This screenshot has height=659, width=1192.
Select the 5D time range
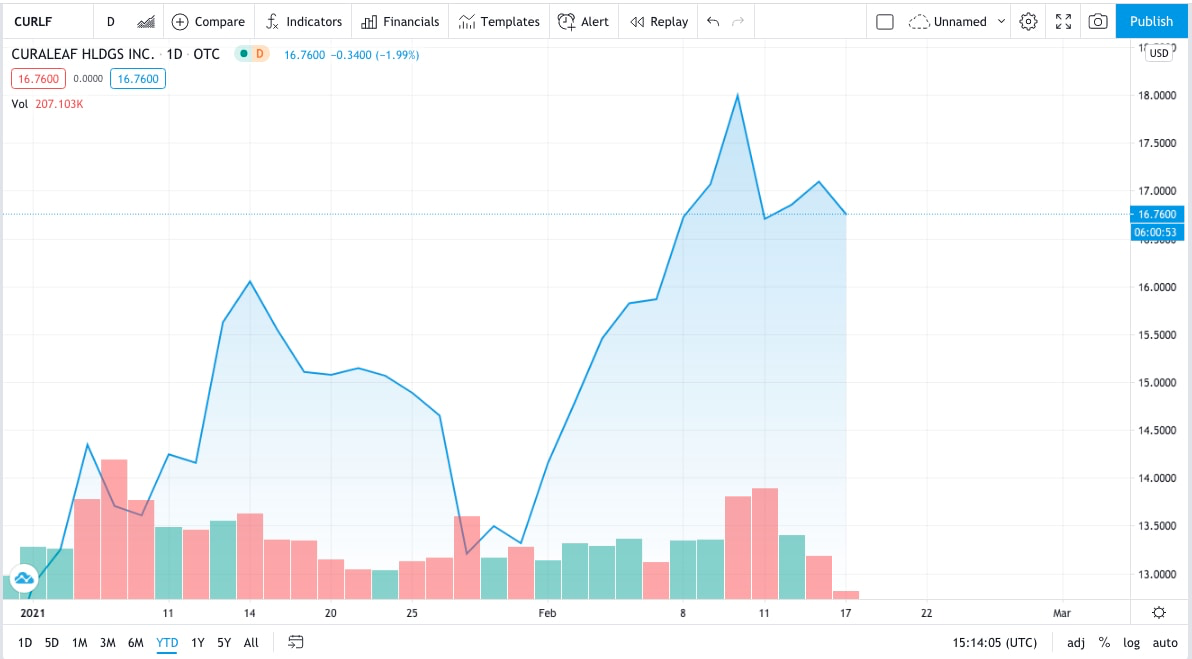point(52,643)
